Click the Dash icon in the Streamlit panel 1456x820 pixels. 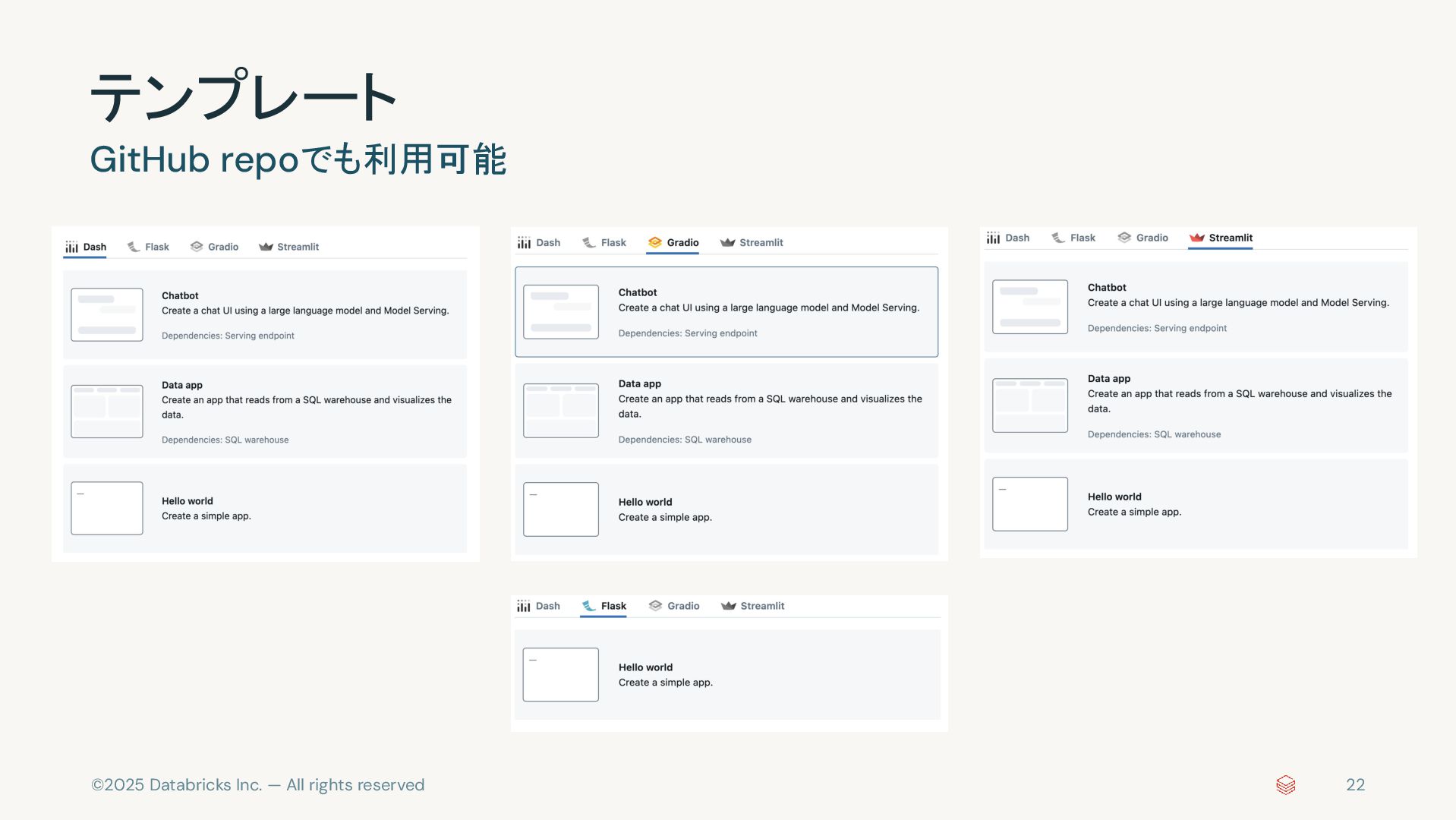pos(993,238)
